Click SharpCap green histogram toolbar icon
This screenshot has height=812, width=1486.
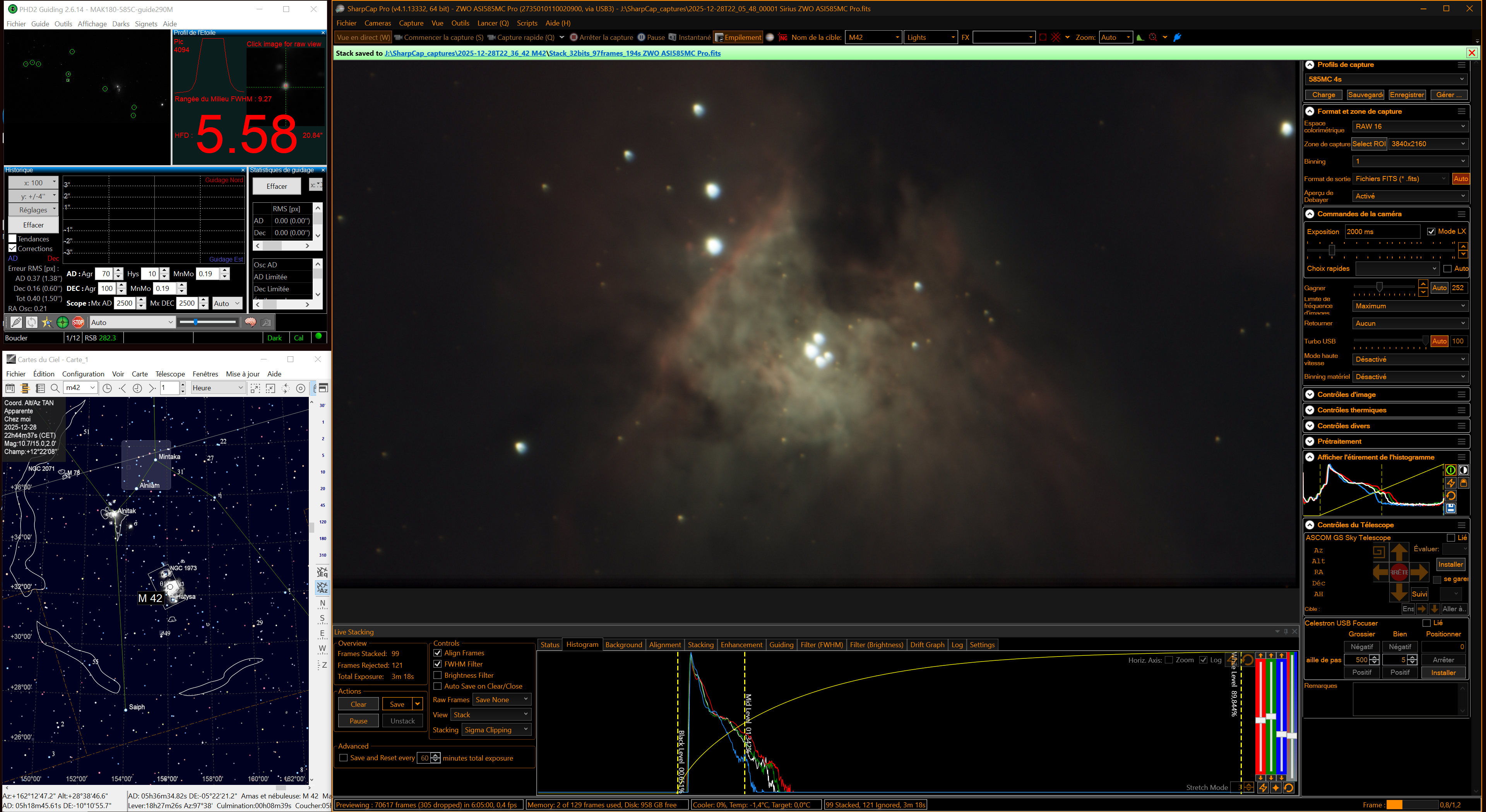tap(1140, 38)
